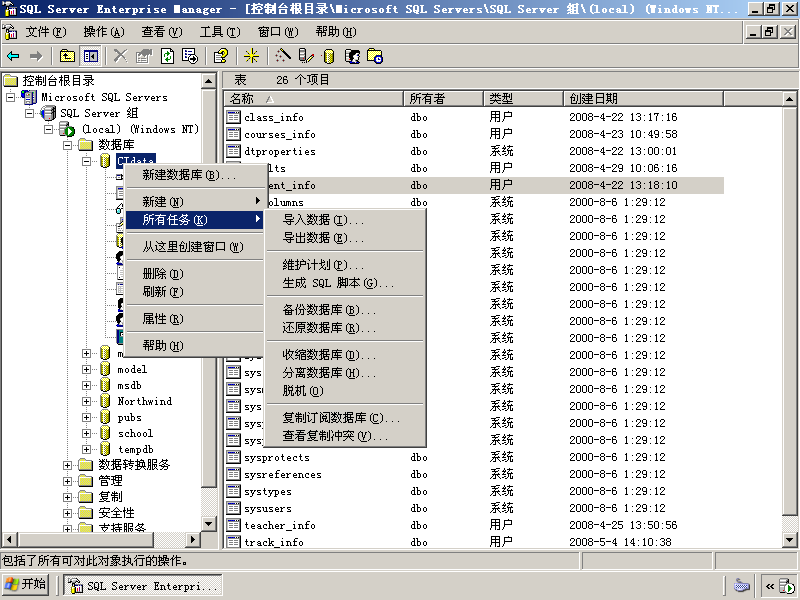
Task: Sort tables by the 名称 column header
Action: tap(314, 98)
